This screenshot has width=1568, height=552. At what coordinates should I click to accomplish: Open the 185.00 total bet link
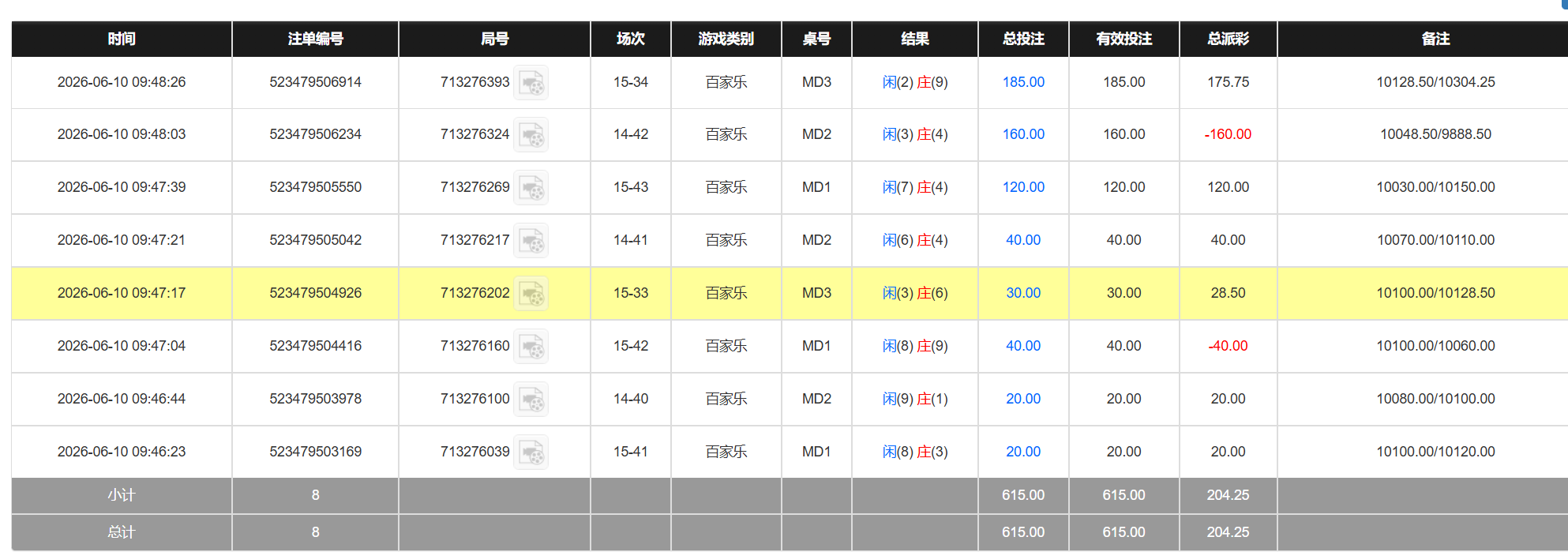[1023, 82]
